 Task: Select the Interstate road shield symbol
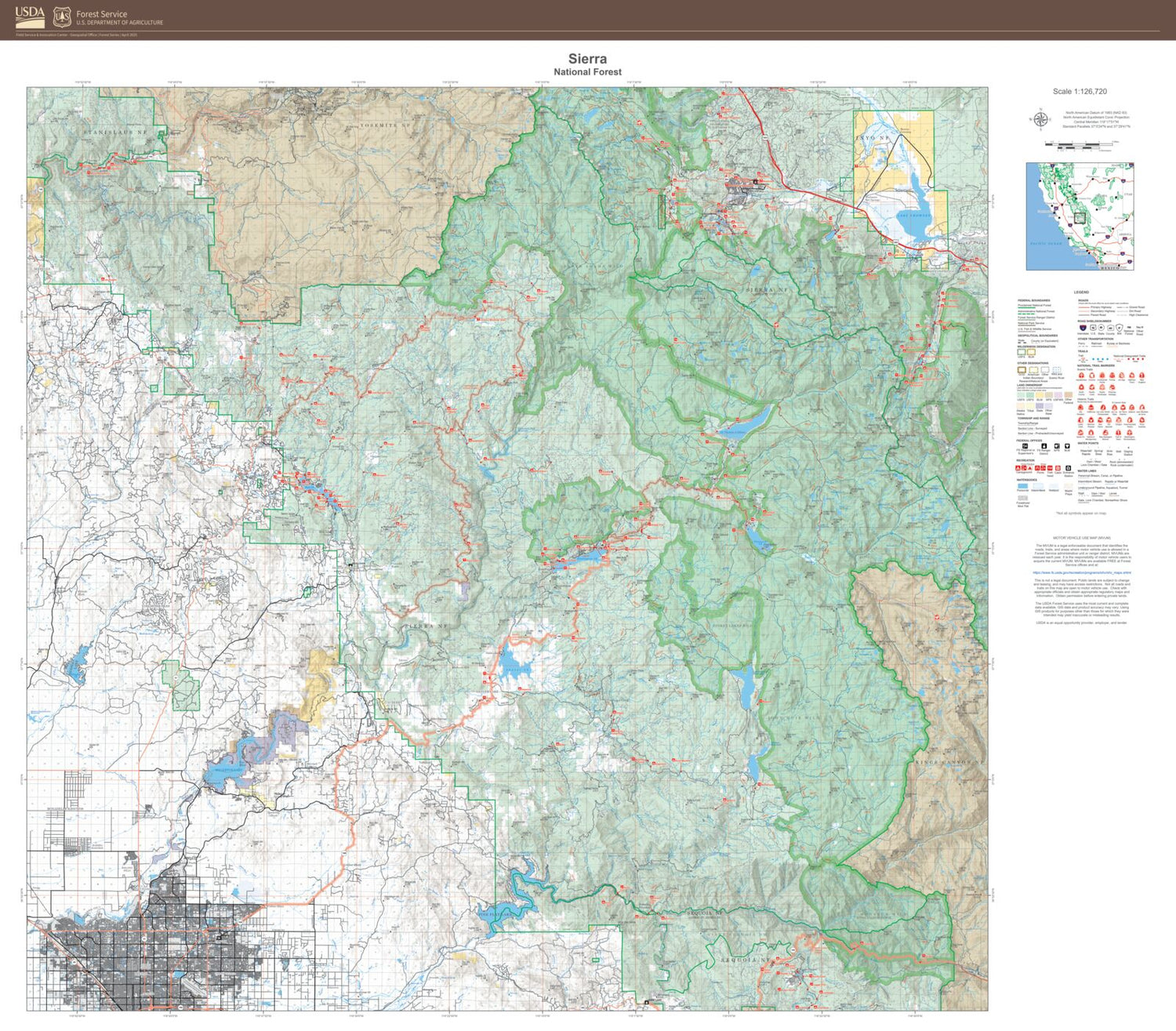point(1081,326)
